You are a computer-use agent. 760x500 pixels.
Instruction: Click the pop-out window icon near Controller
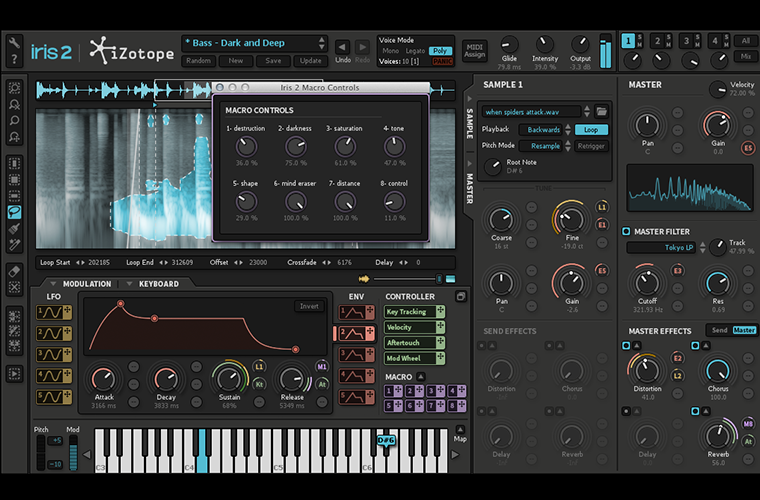coord(460,296)
